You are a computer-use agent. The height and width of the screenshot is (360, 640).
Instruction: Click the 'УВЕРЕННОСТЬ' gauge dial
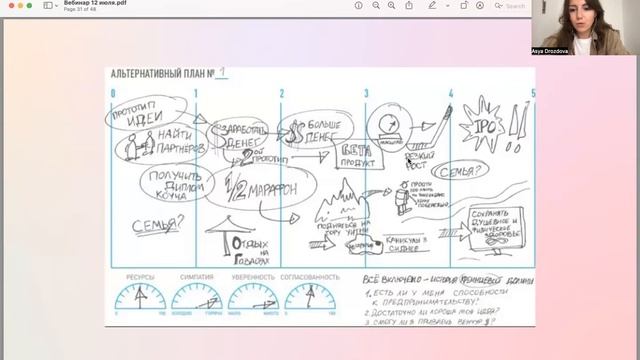pos(253,296)
